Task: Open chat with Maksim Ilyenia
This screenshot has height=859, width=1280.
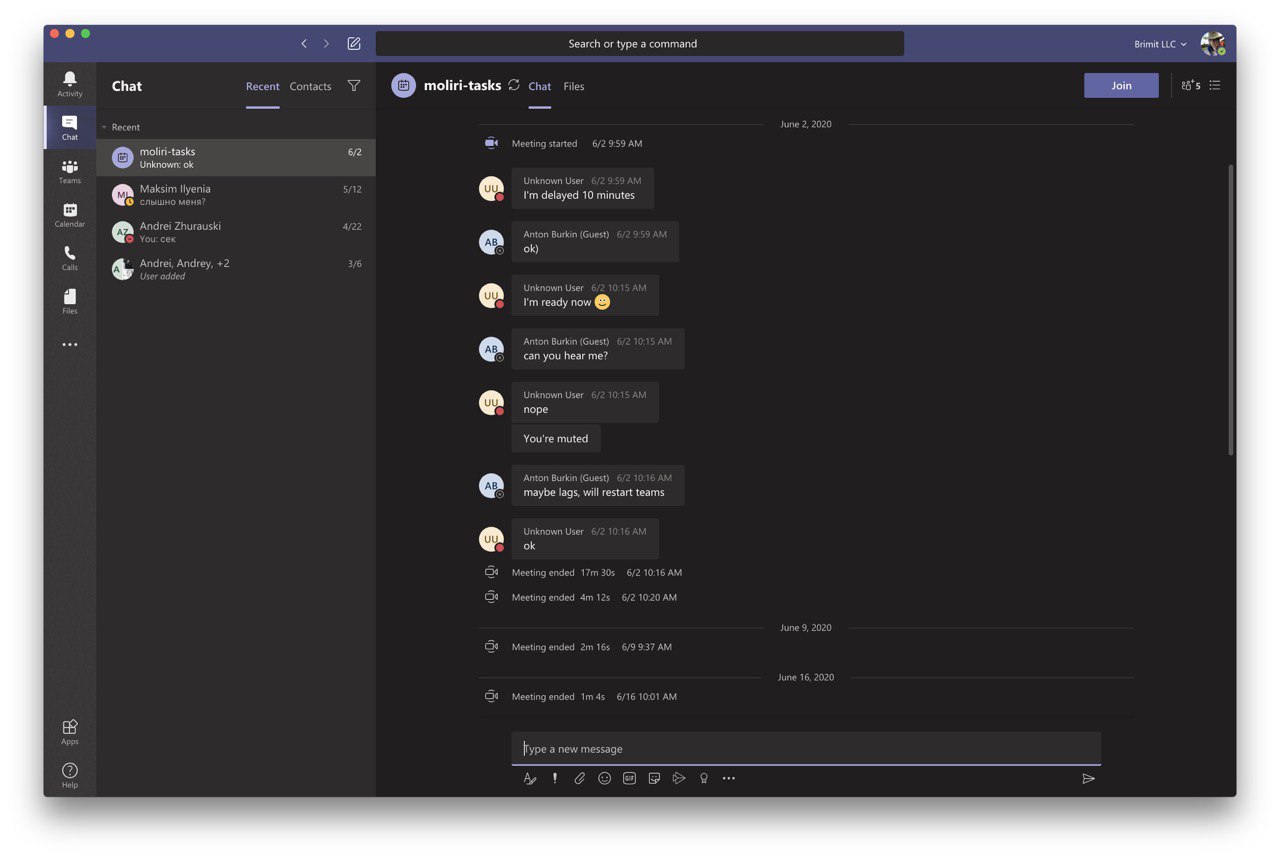Action: [x=236, y=195]
